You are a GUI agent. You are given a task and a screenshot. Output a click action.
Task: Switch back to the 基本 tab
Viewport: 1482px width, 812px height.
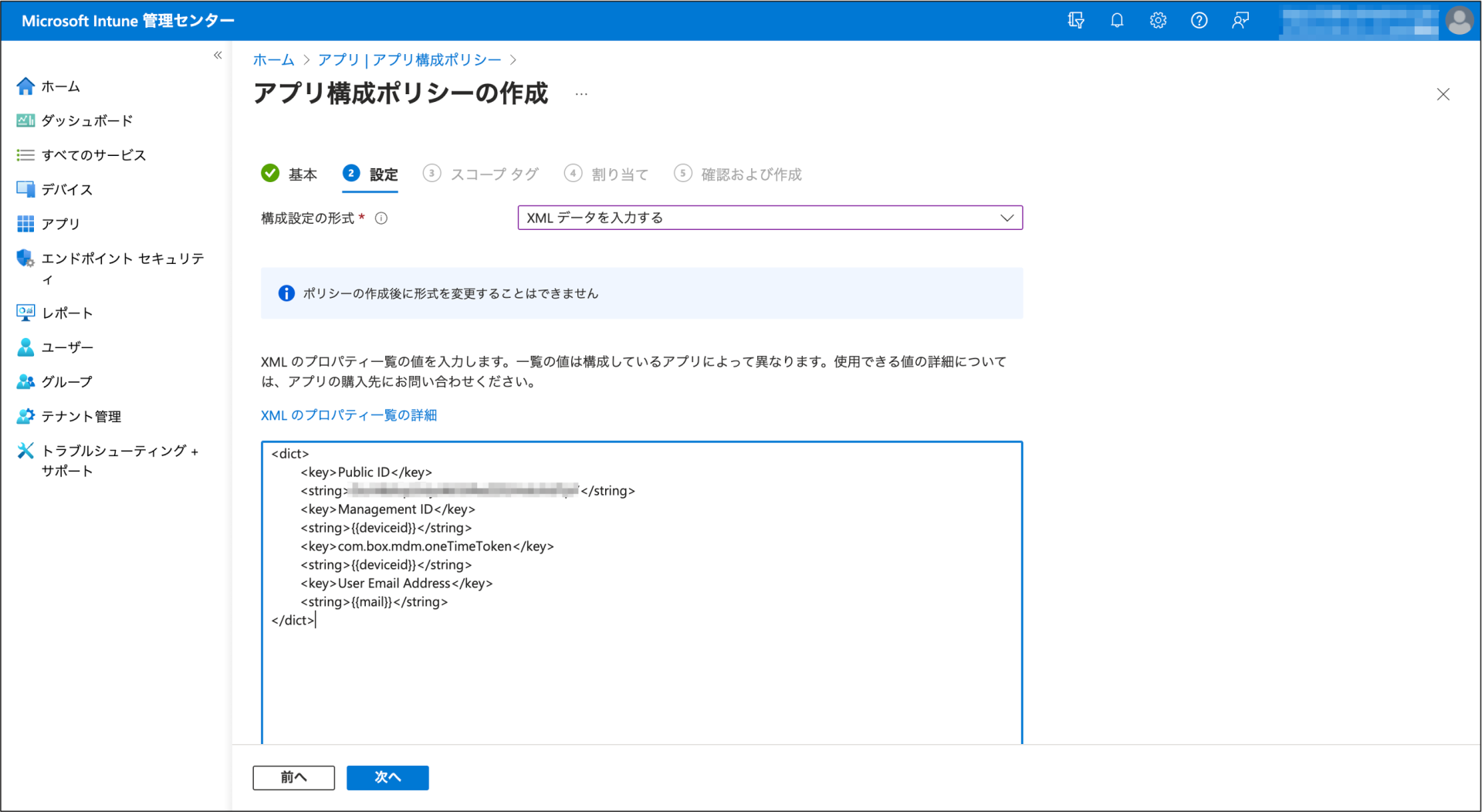click(303, 174)
